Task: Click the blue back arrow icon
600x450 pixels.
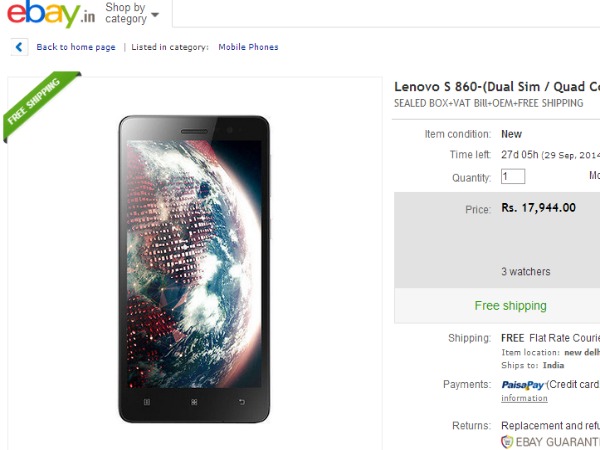Action: coord(19,47)
